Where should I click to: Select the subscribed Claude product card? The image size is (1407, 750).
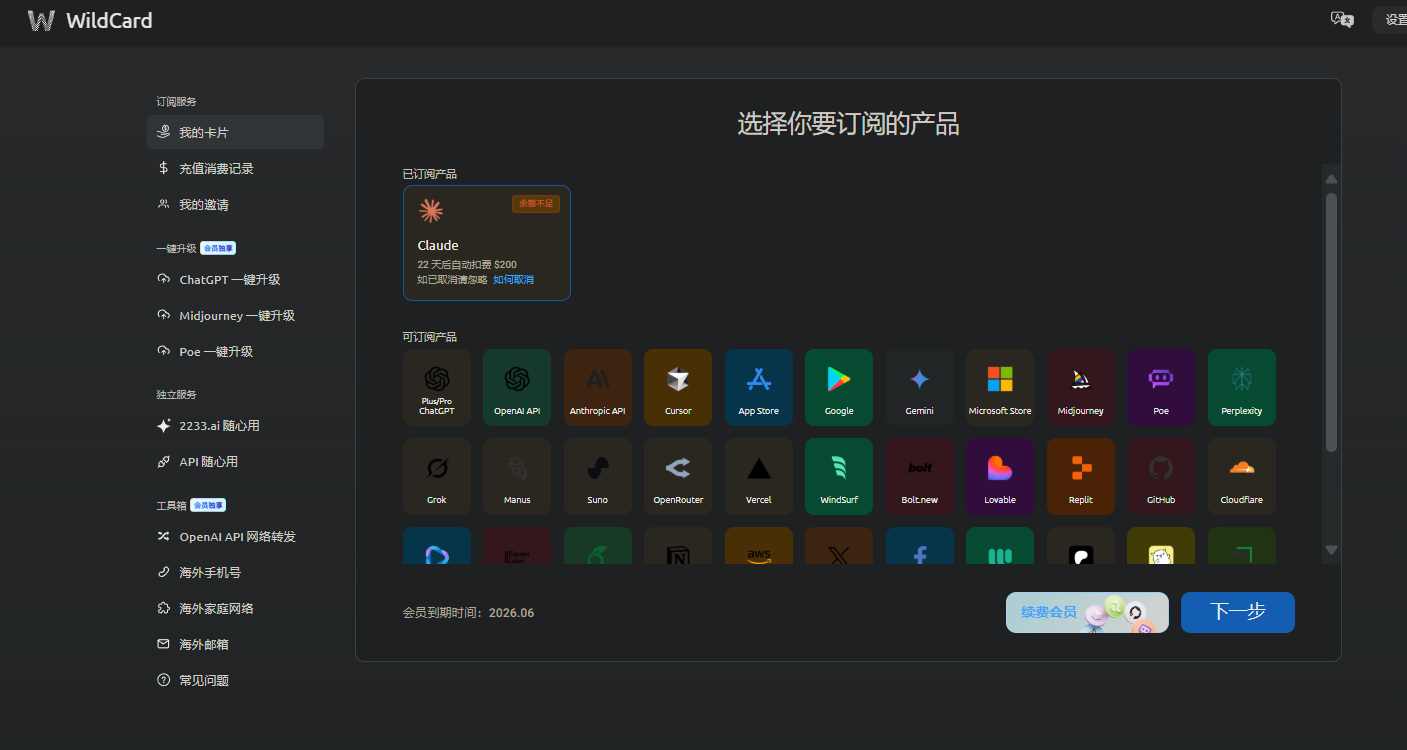pyautogui.click(x=486, y=243)
